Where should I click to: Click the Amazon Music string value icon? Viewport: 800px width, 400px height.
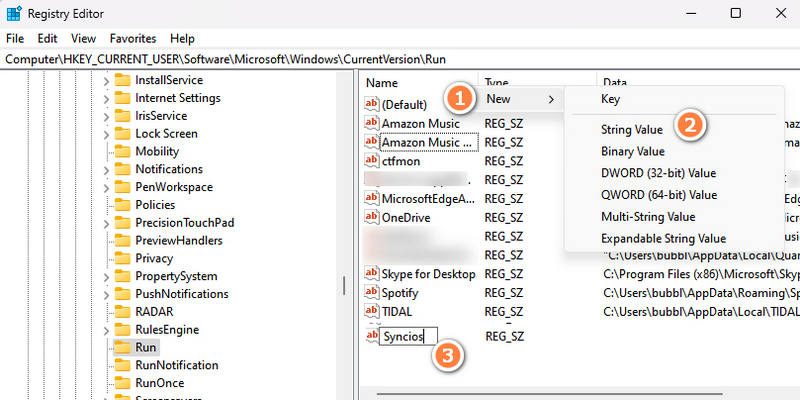(x=372, y=123)
